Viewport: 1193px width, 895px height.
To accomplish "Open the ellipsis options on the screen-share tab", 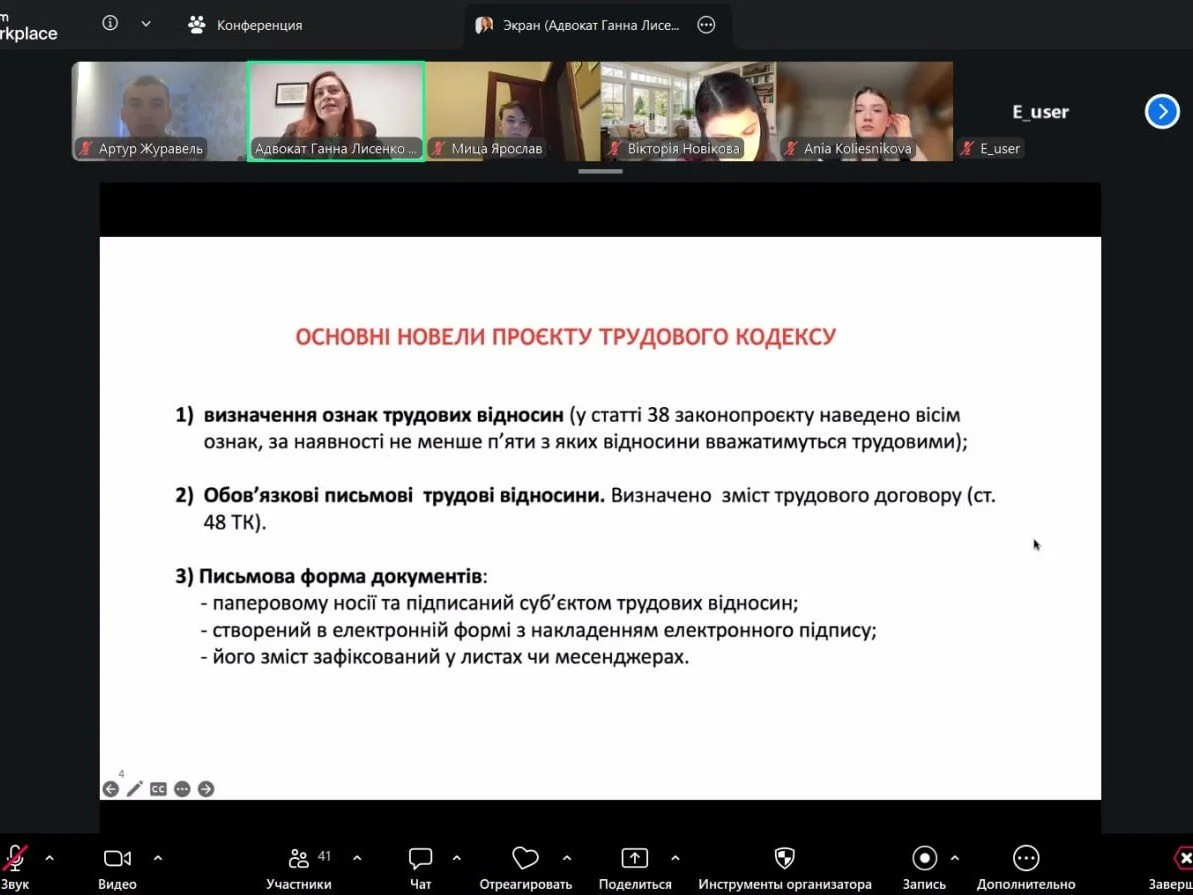I will coord(707,25).
